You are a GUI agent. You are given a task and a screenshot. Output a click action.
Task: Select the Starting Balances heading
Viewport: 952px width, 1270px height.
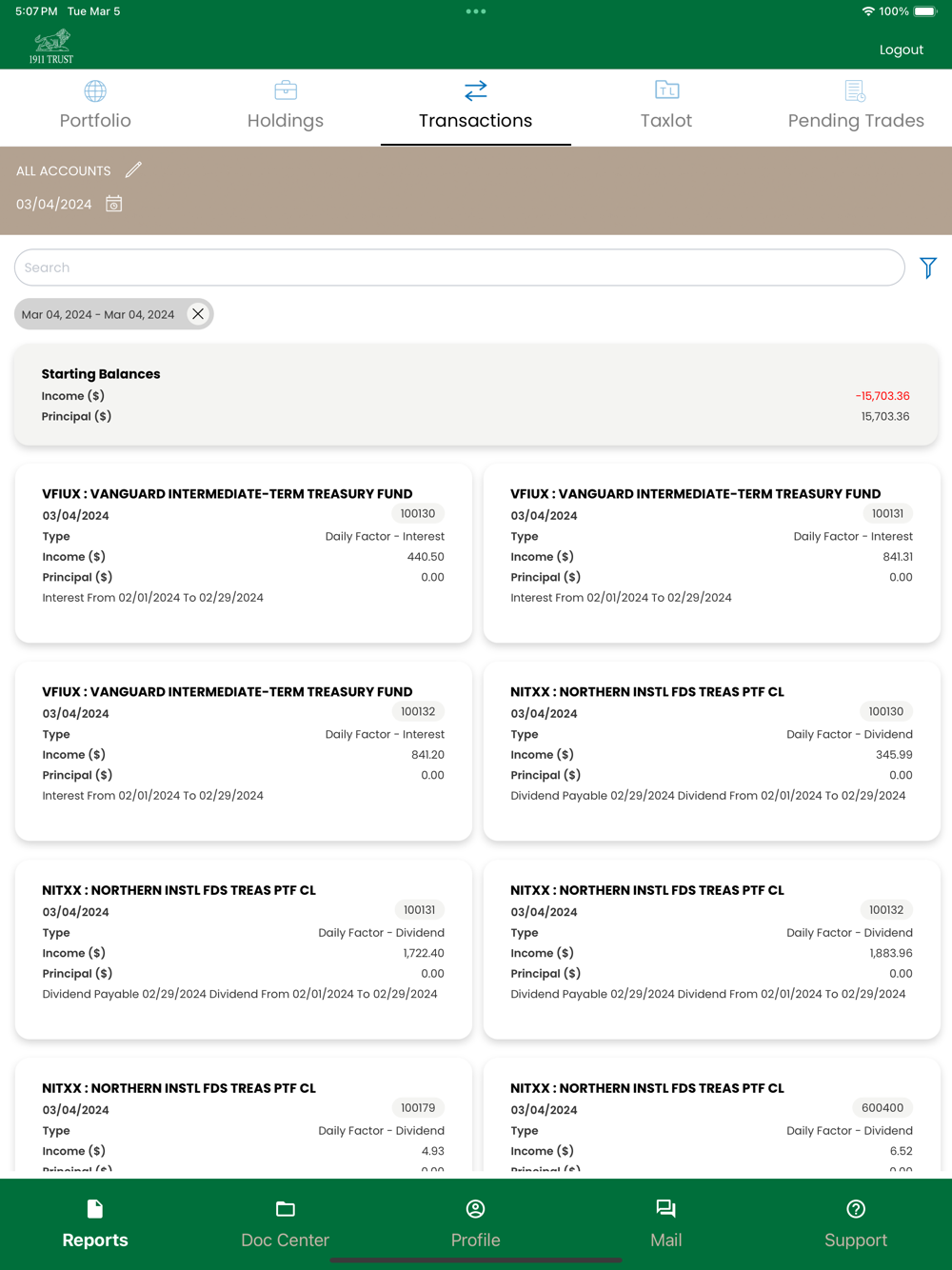click(x=101, y=374)
